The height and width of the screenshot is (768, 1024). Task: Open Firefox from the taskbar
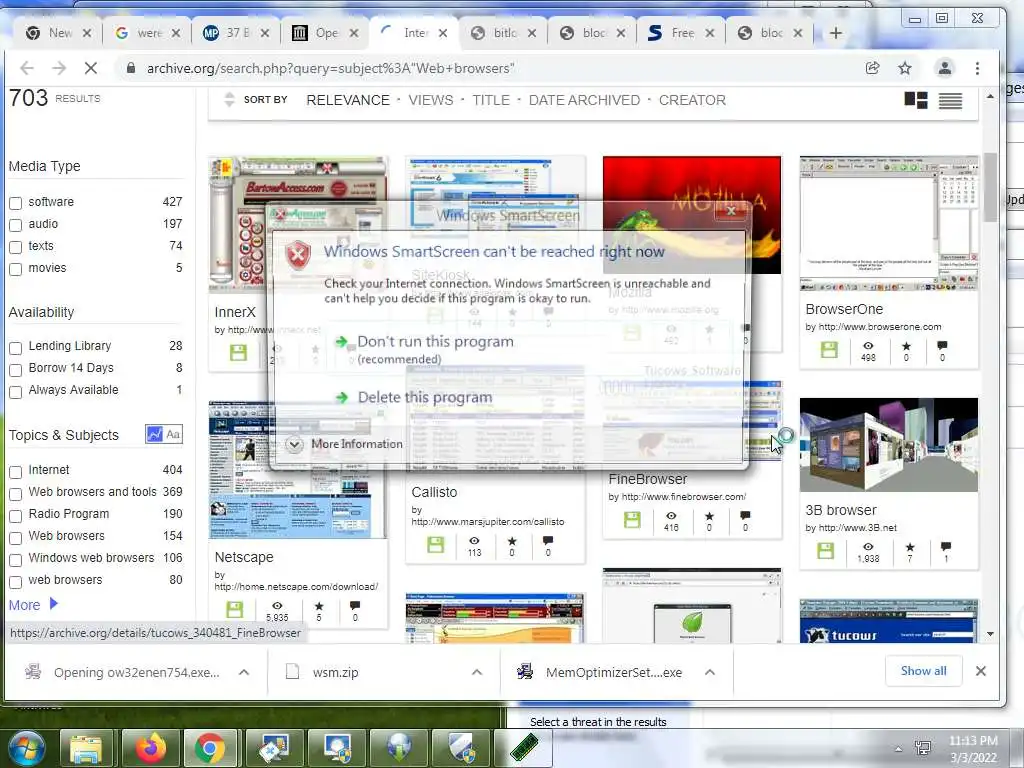coord(150,748)
